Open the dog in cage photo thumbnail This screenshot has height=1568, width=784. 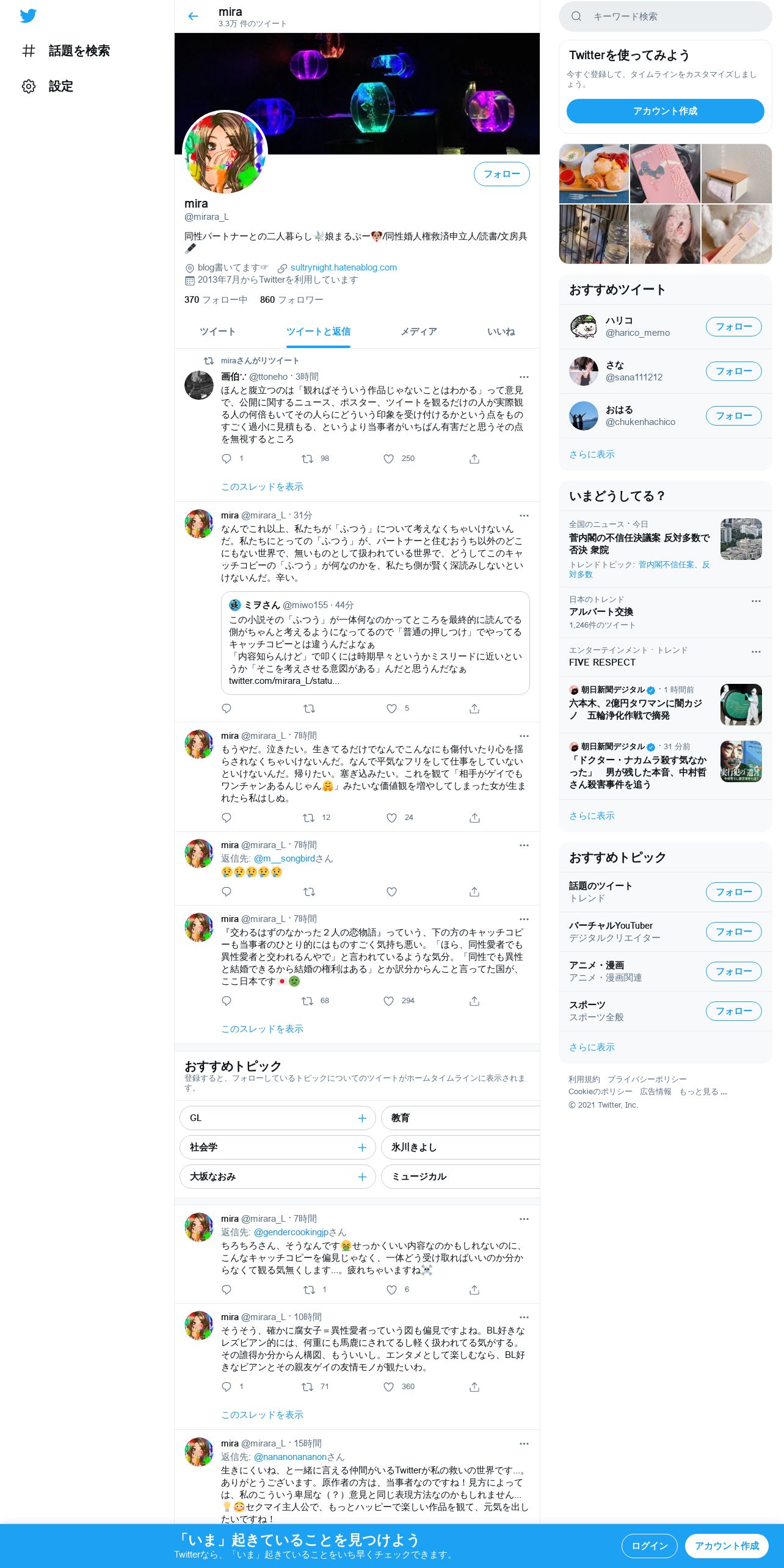point(593,234)
